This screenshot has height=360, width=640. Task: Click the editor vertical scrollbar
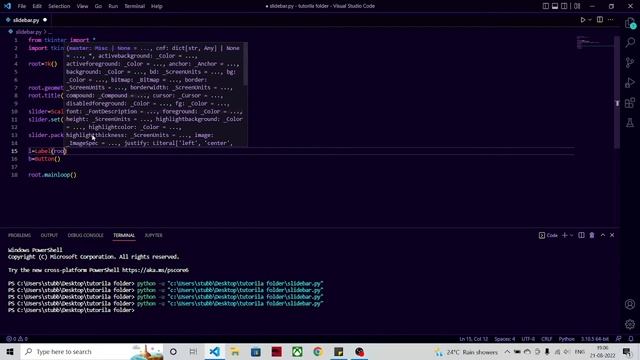(x=617, y=92)
